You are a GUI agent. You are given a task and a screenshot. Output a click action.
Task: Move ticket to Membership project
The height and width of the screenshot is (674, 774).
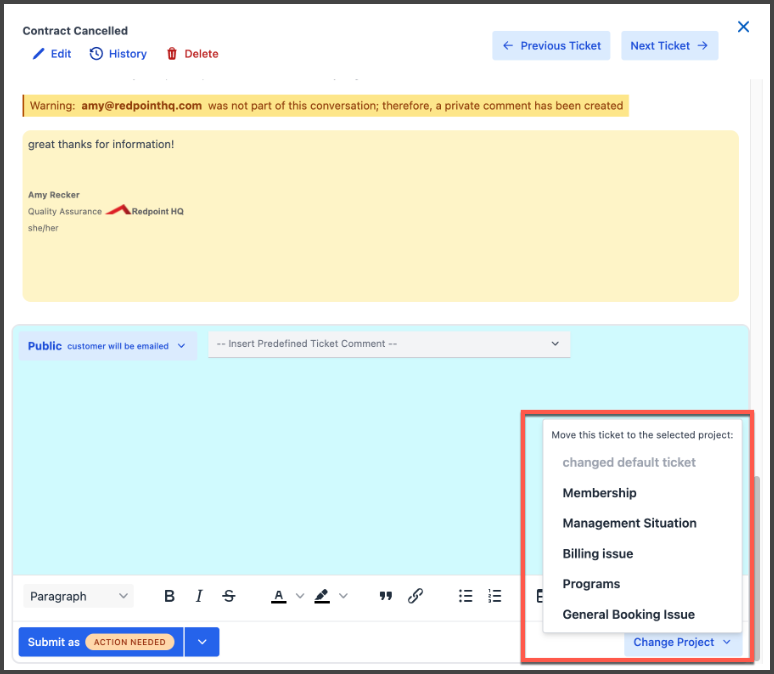(599, 493)
